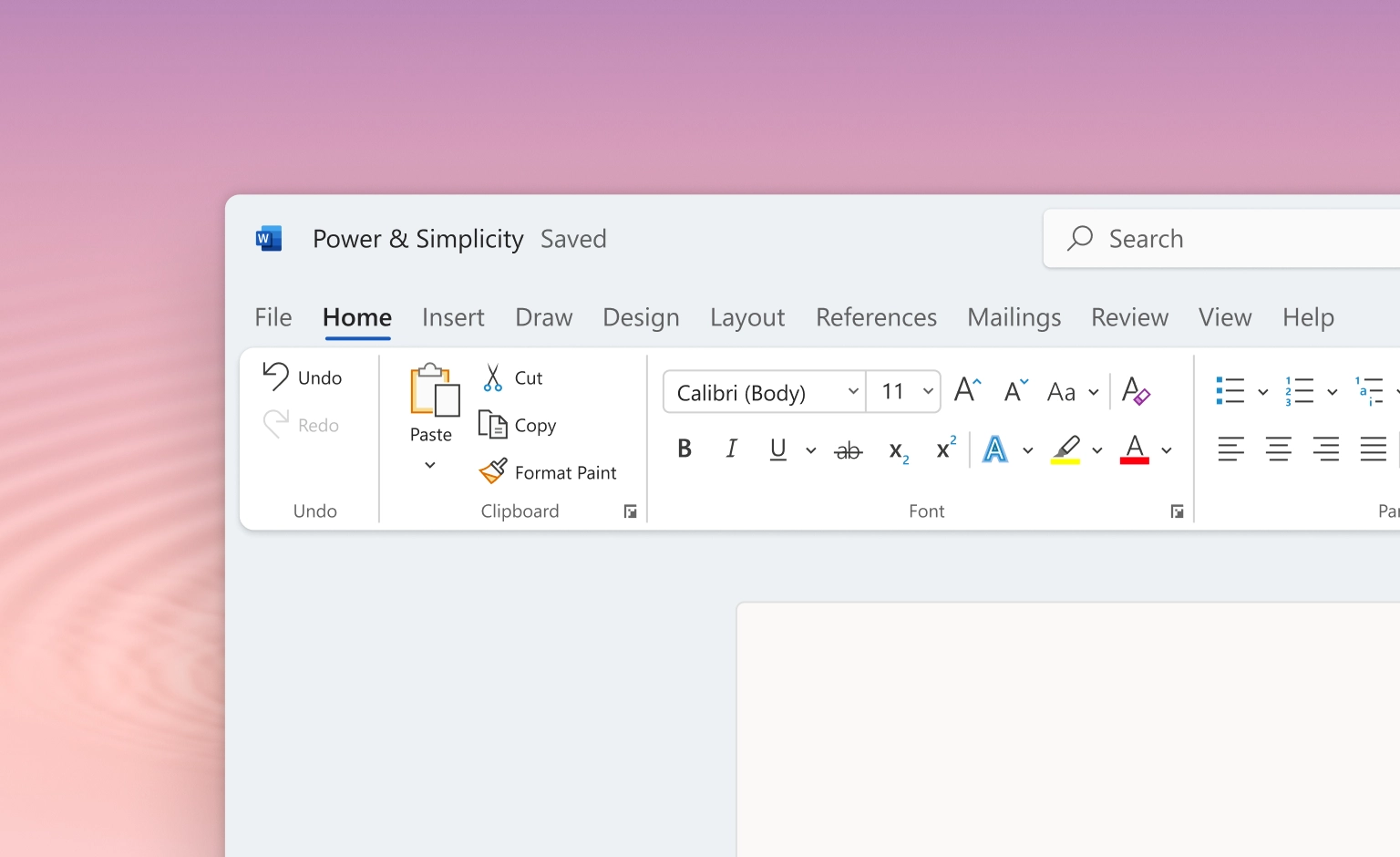This screenshot has width=1400, height=857.
Task: Open the Calibri (Body) font dropdown
Action: tap(853, 392)
